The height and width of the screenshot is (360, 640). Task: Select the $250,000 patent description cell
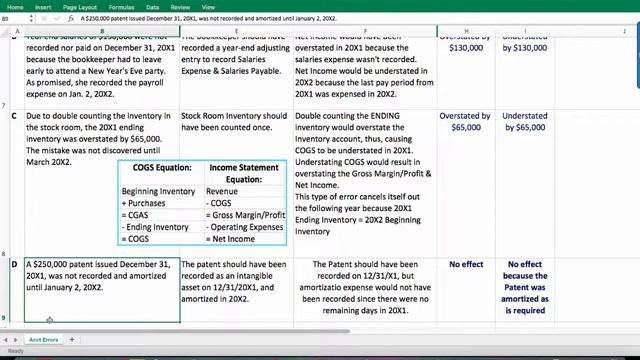tap(102, 290)
